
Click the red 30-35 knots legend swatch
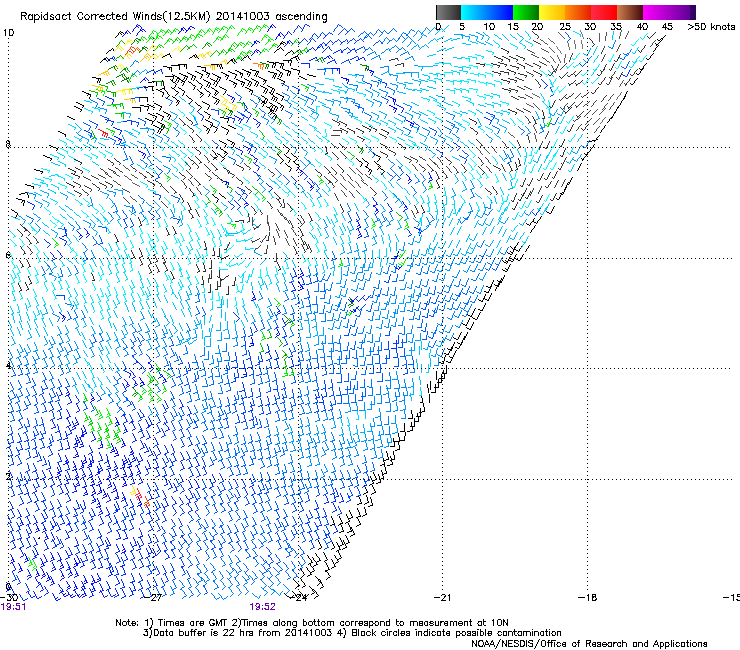click(604, 12)
